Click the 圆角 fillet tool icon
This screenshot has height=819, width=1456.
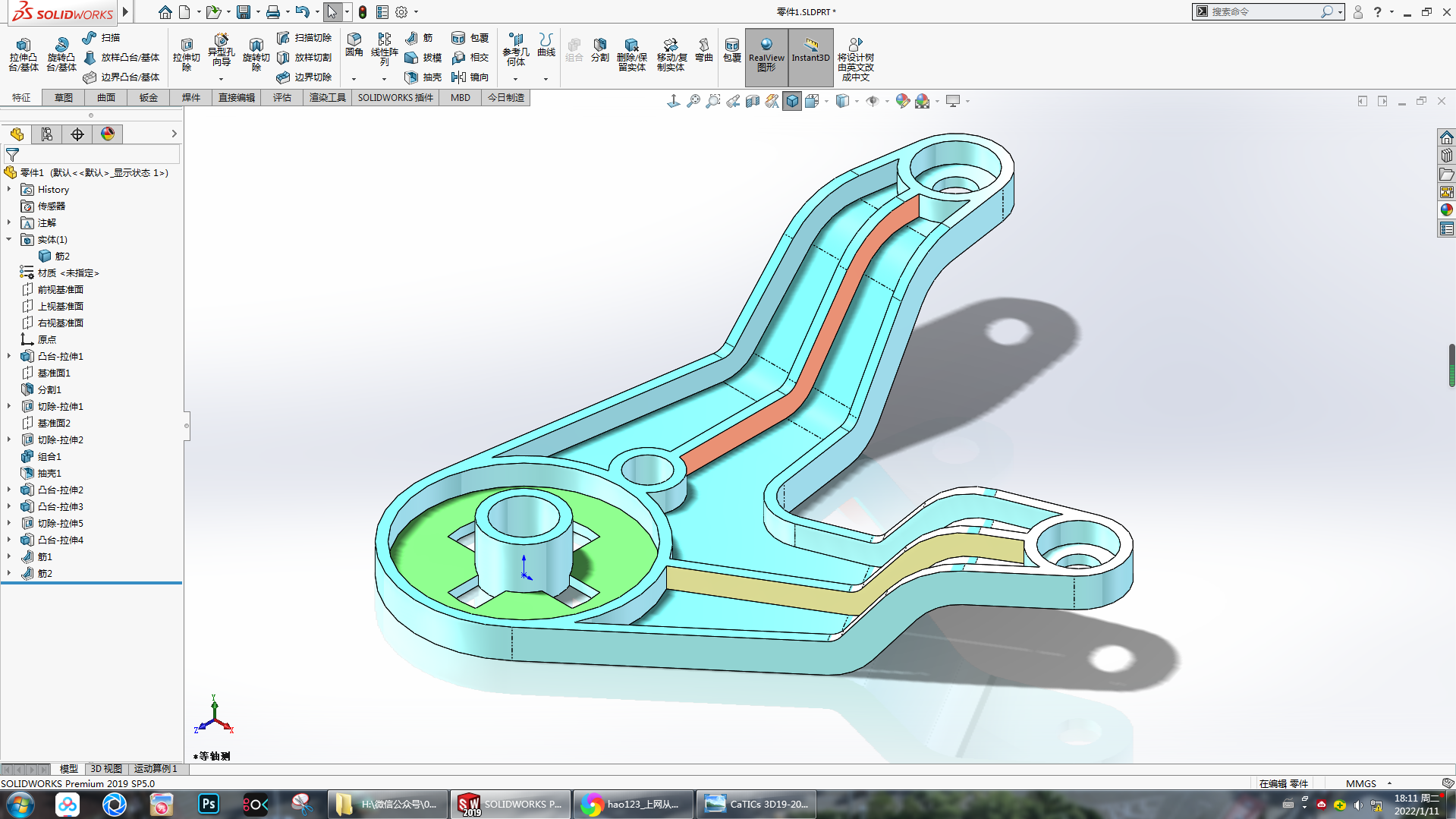point(354,44)
